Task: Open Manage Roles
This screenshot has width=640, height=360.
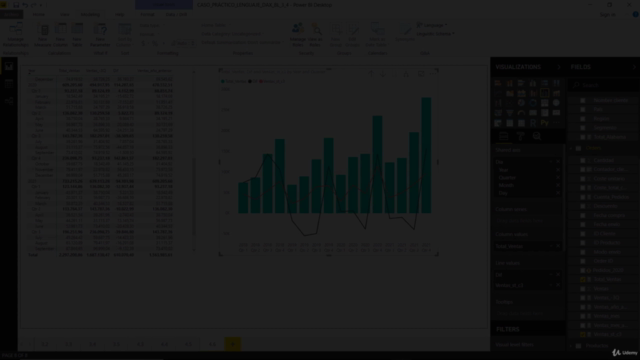Action: point(298,35)
